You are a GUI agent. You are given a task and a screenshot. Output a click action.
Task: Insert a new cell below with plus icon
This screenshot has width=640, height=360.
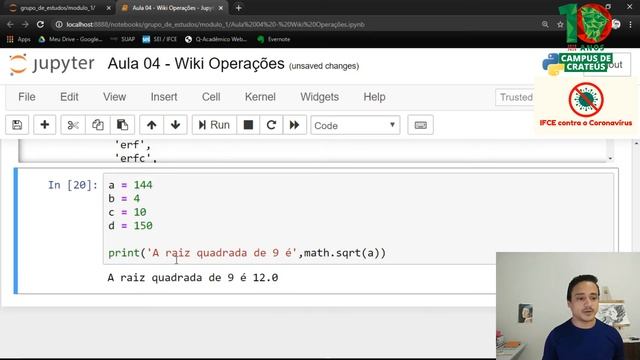coord(44,125)
